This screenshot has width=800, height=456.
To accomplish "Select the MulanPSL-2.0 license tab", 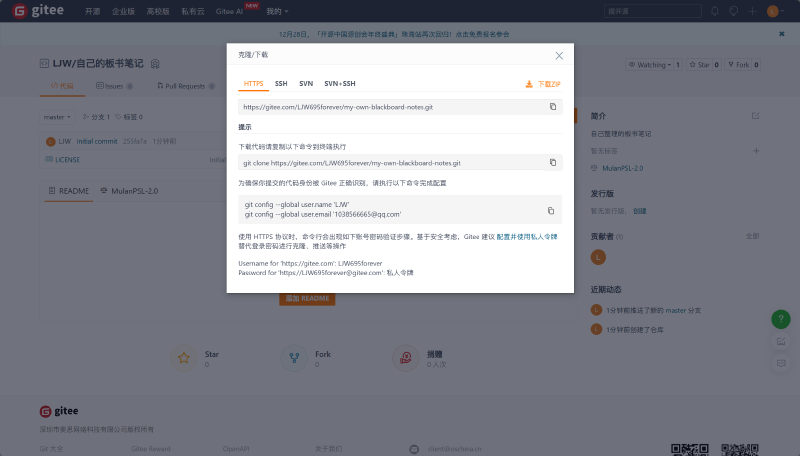I will (x=129, y=191).
